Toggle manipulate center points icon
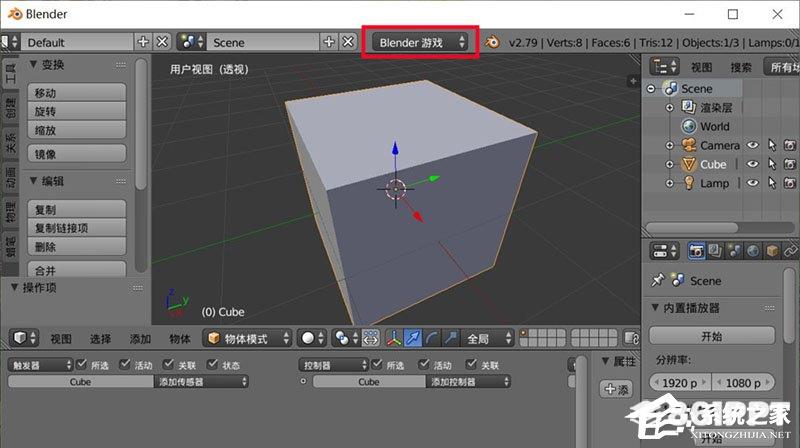Screen dimensions: 800x448 [371, 338]
